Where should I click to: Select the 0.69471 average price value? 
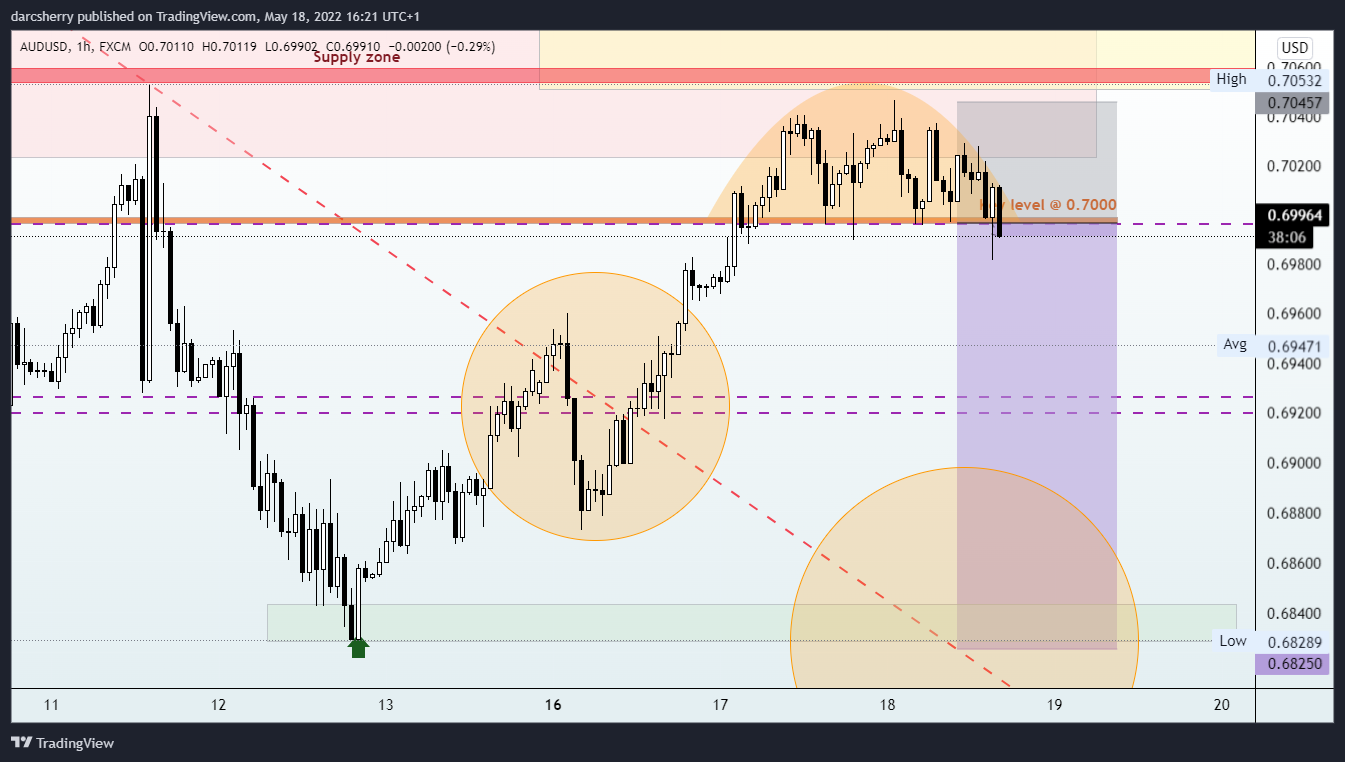coord(1295,345)
